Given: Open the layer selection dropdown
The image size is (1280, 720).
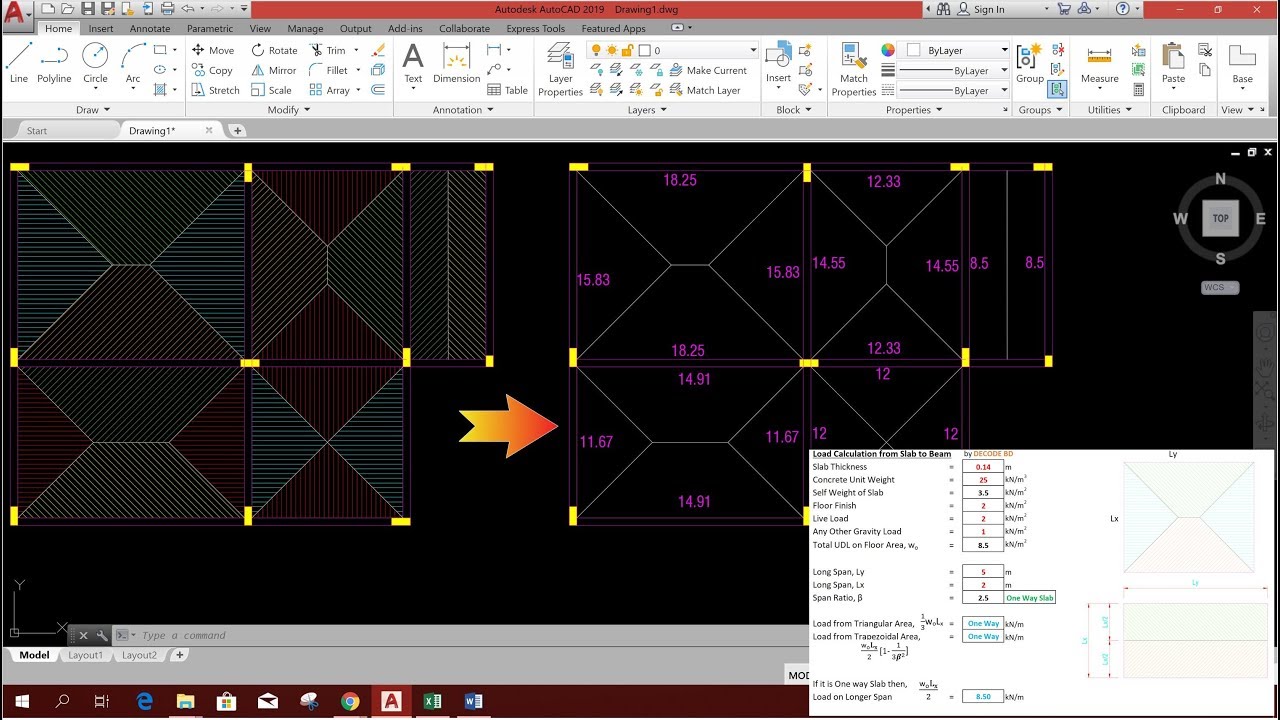Looking at the screenshot, I should point(753,50).
